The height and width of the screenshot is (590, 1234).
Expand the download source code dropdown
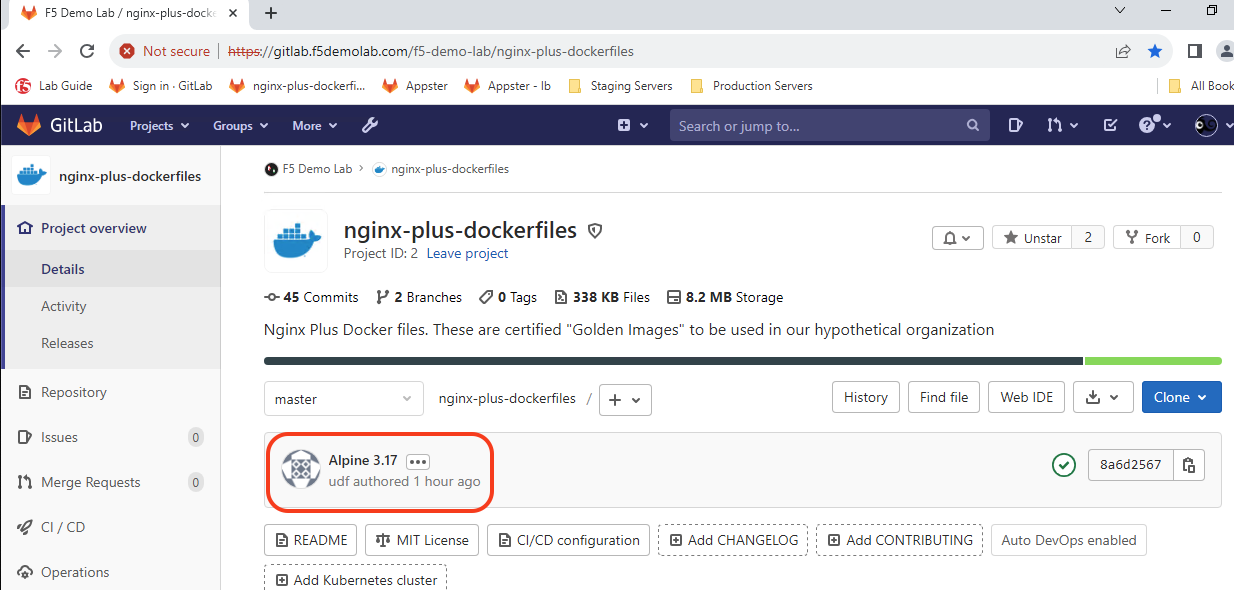(1103, 397)
